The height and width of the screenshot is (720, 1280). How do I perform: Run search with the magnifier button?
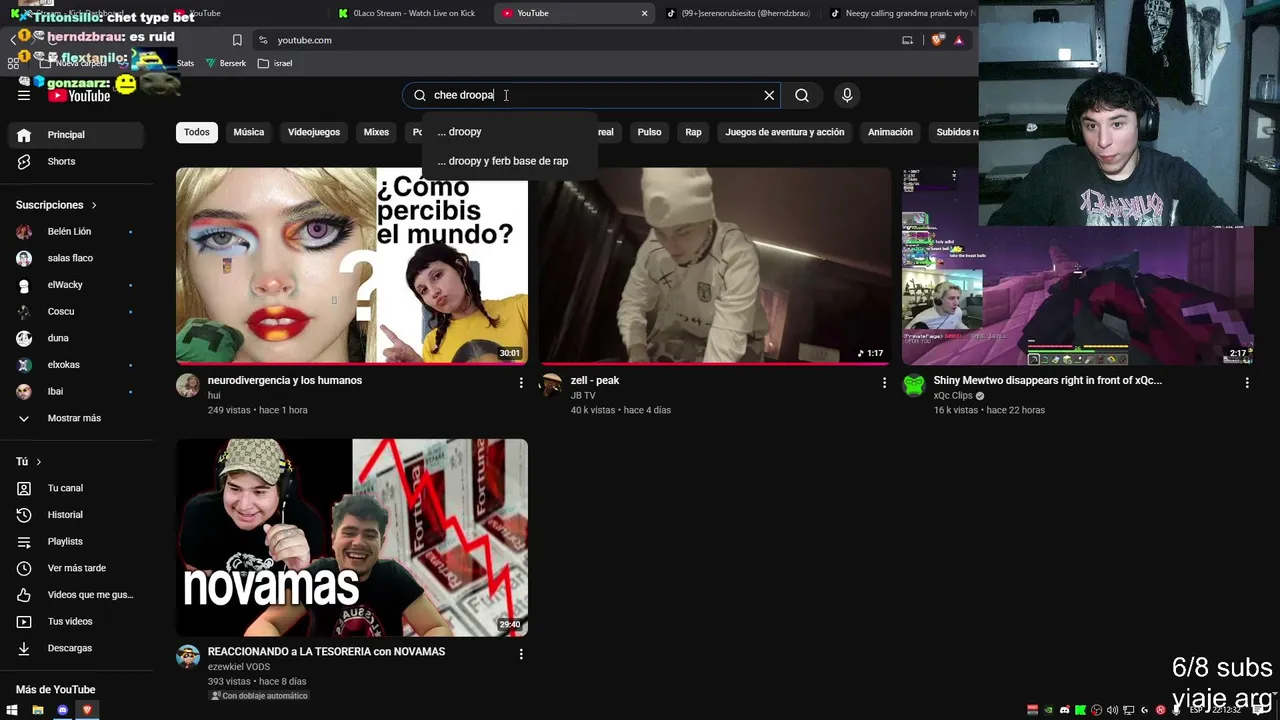tap(802, 95)
